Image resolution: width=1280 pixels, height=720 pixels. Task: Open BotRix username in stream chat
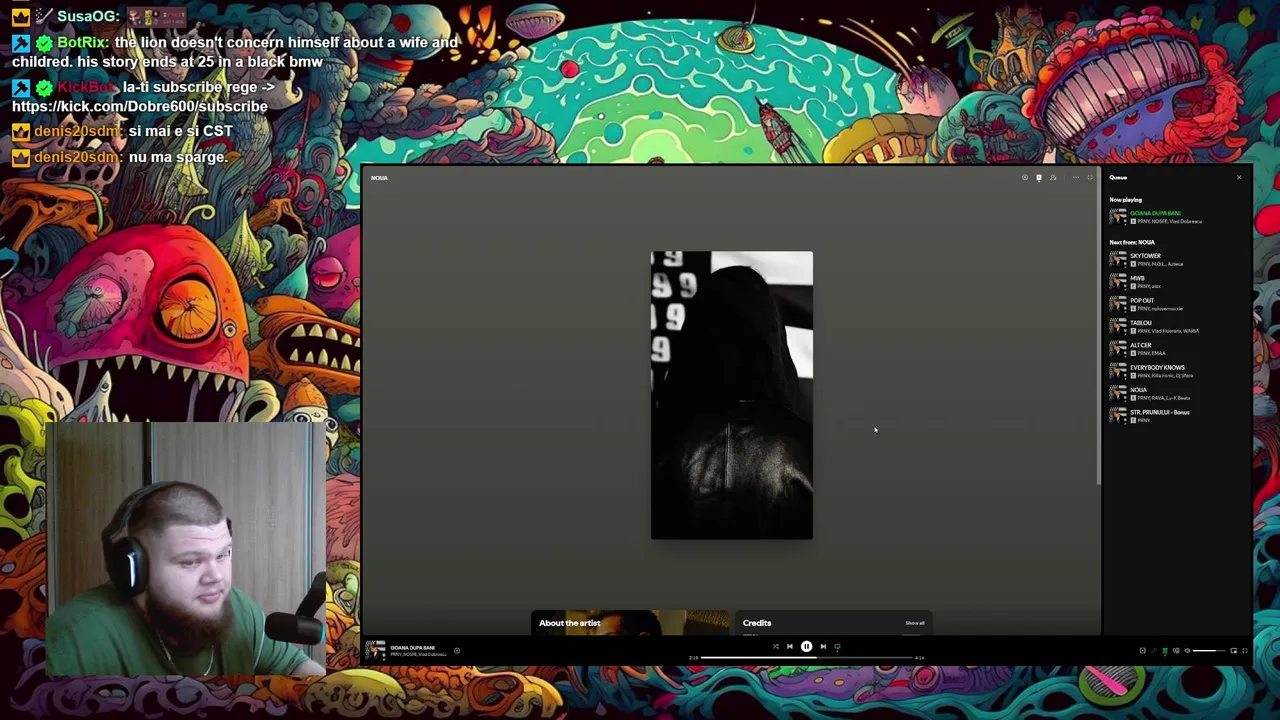pos(82,42)
